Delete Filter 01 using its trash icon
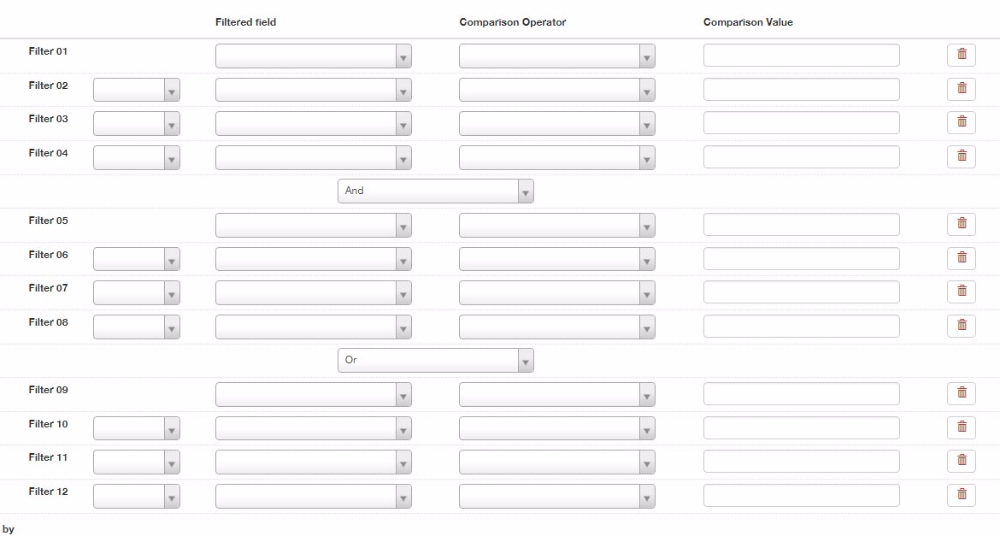This screenshot has height=536, width=1000. tap(961, 55)
